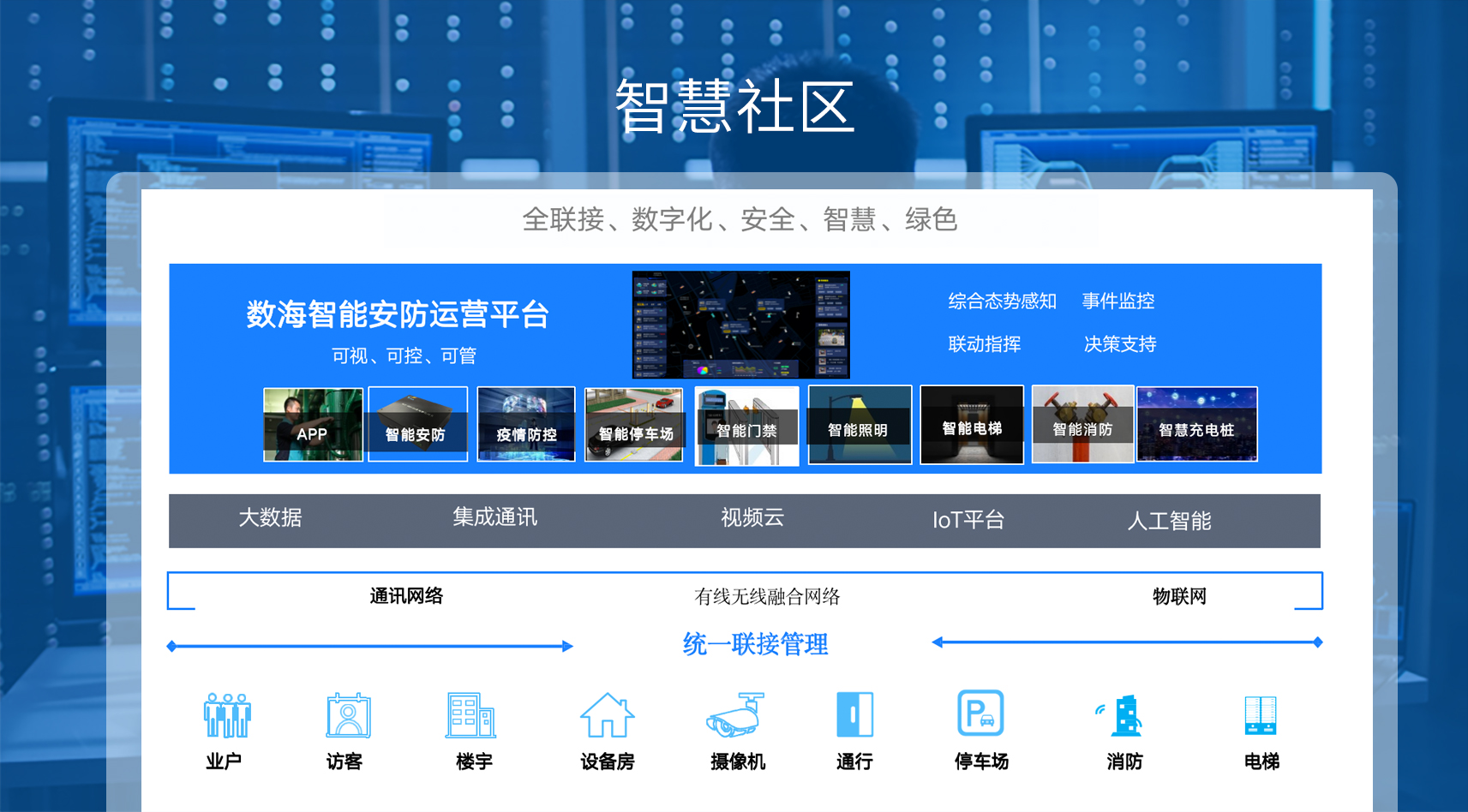Select the IoT平台 tab
This screenshot has height=812, width=1468.
tap(968, 520)
